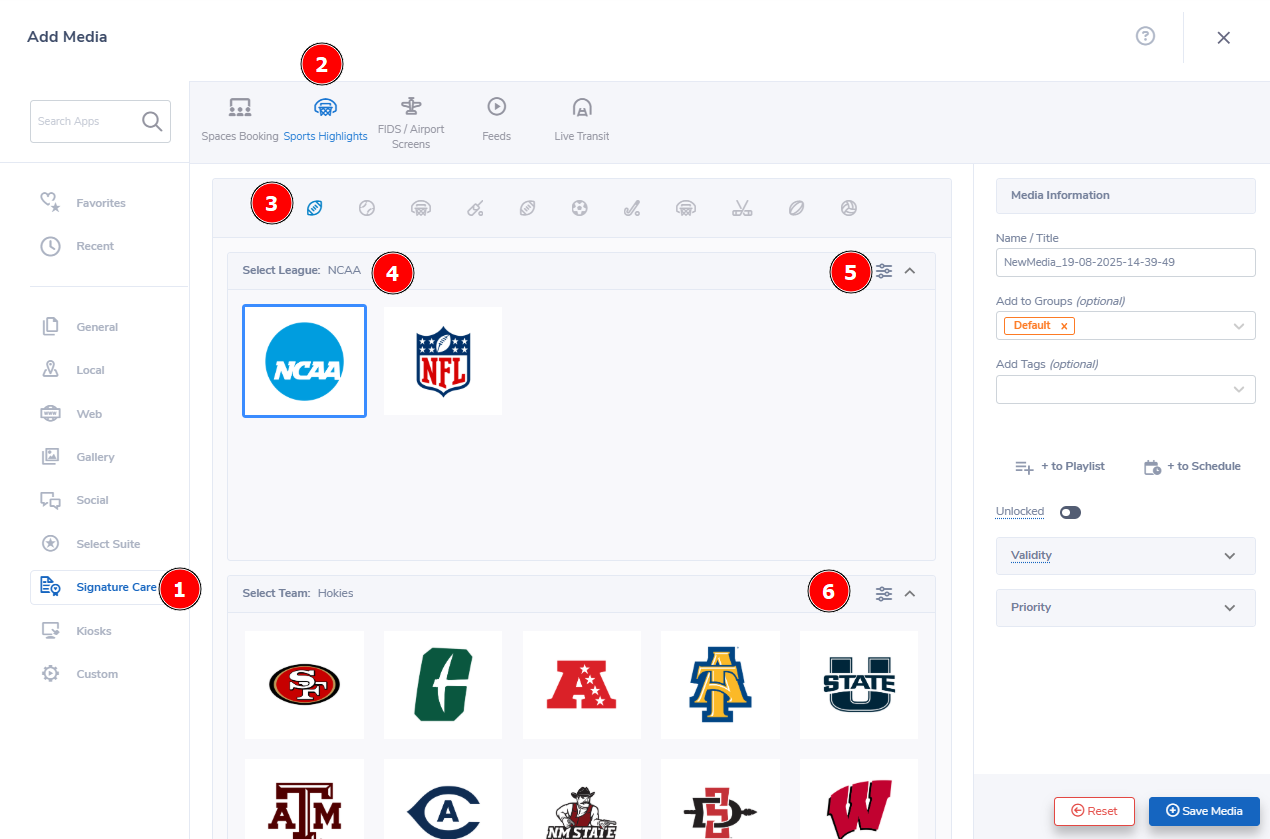Collapse the Select Team section
The image size is (1270, 839).
[910, 594]
